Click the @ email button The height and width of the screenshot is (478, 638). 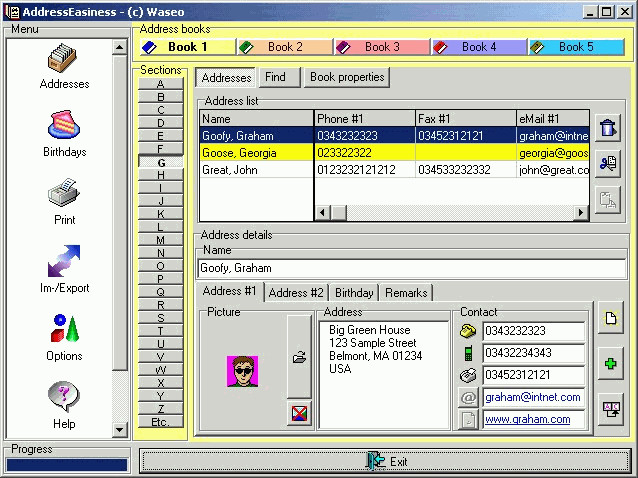[468, 397]
